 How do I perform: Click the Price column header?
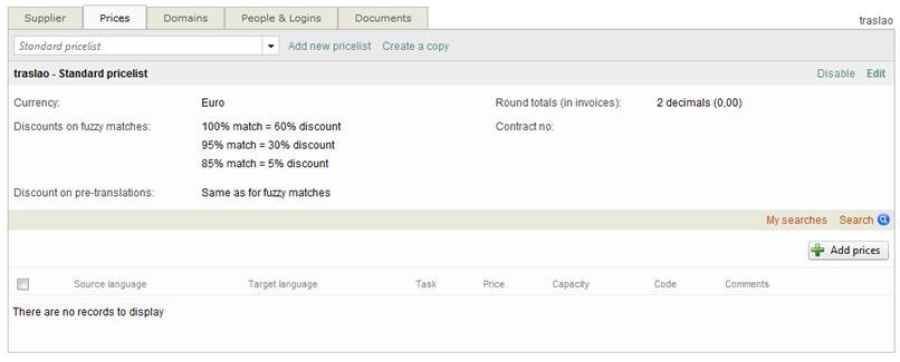(494, 284)
